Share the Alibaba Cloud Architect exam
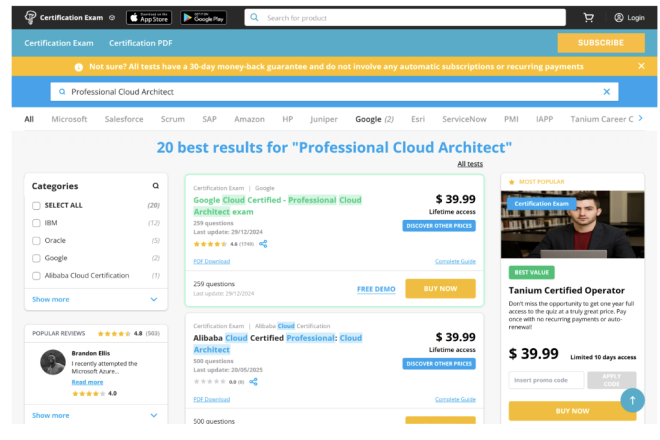 point(253,382)
